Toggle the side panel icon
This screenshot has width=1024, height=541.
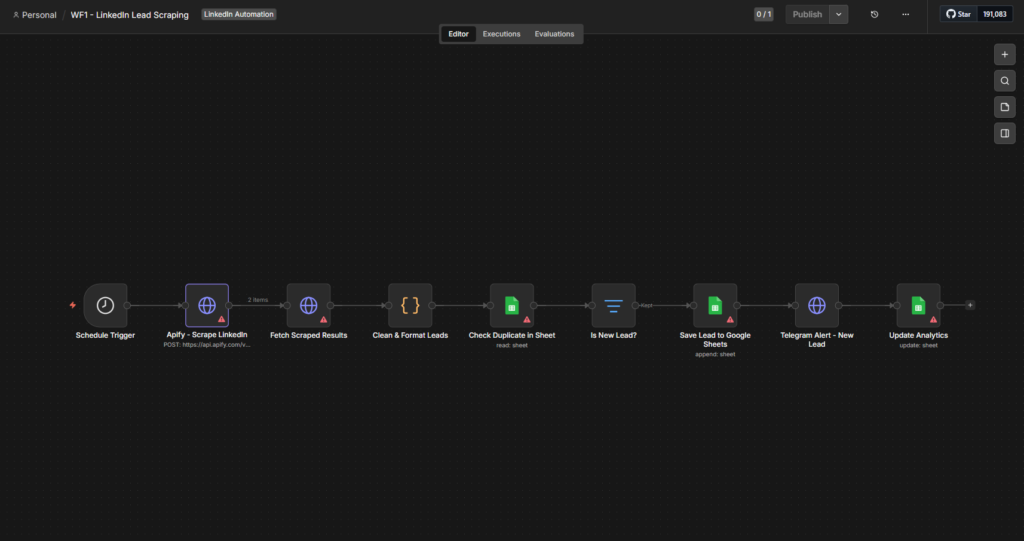point(1005,133)
